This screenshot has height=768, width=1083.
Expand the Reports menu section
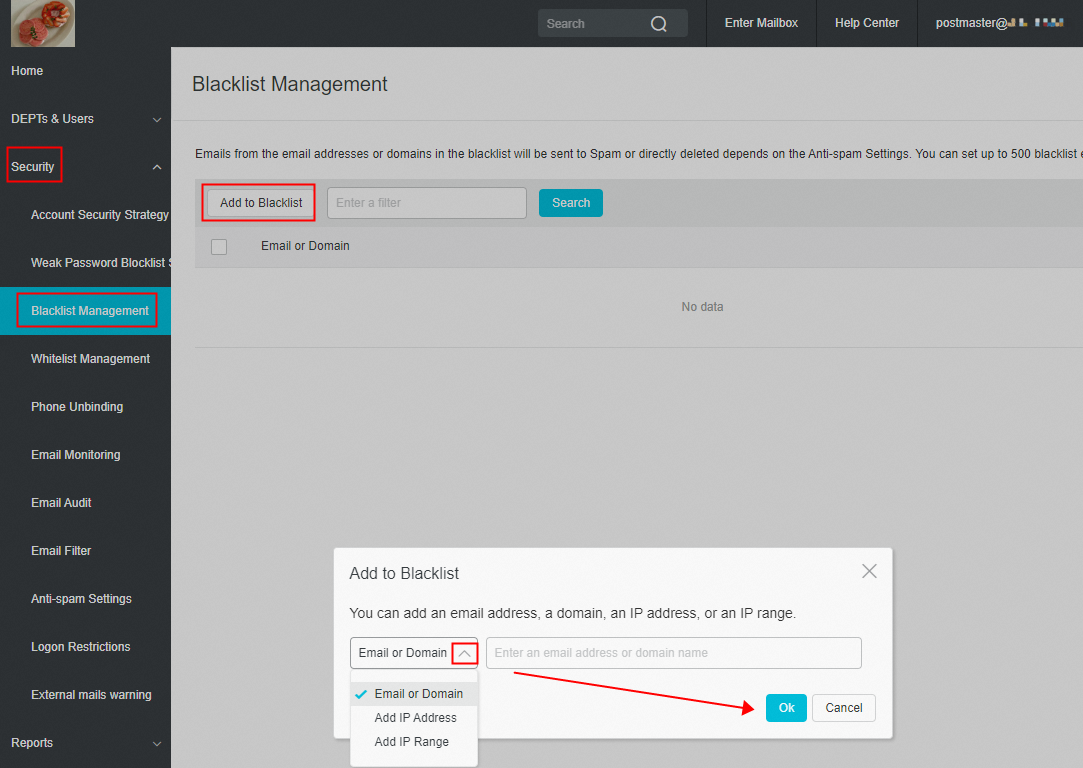tap(86, 743)
